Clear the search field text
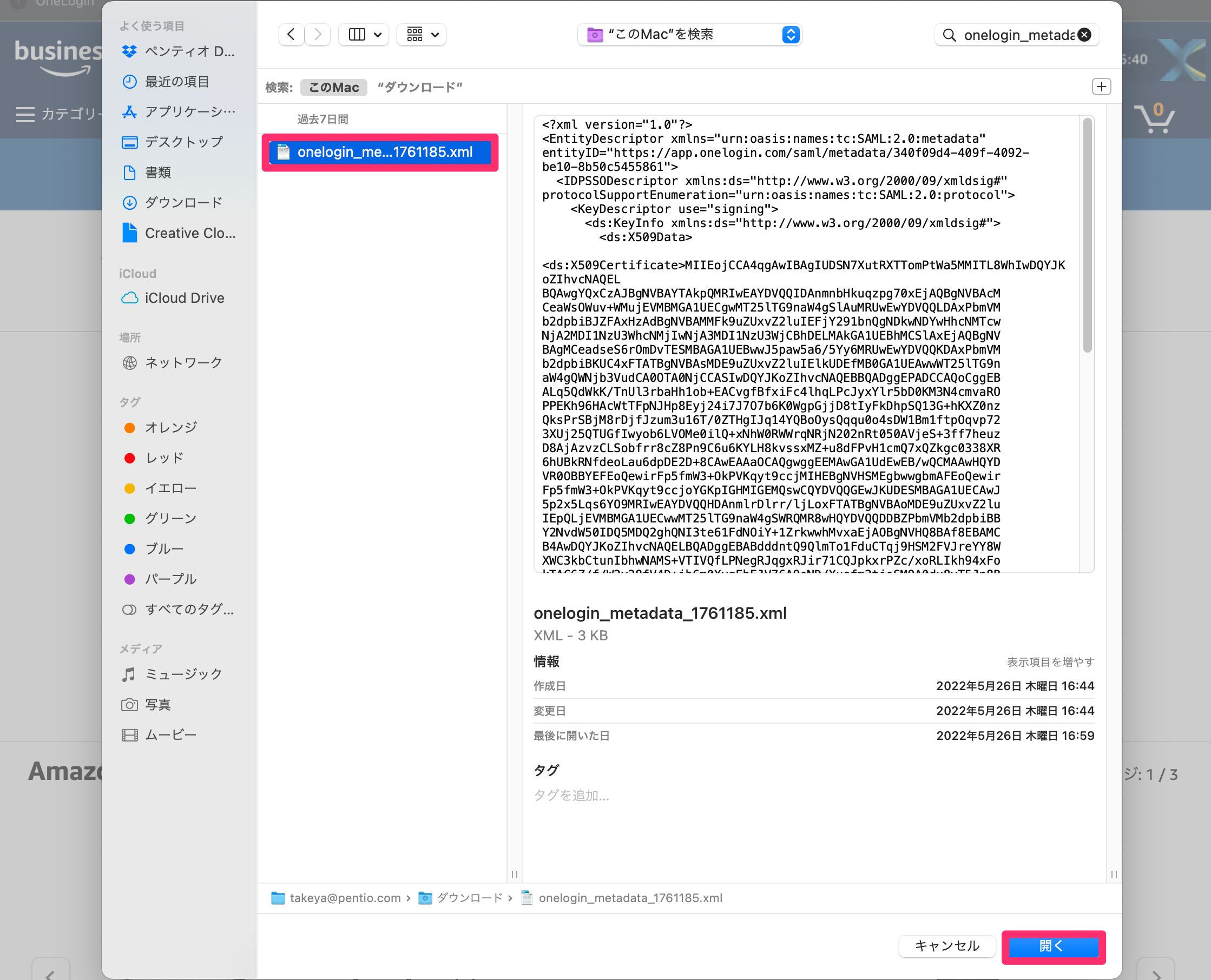The width and height of the screenshot is (1211, 980). coord(1084,35)
